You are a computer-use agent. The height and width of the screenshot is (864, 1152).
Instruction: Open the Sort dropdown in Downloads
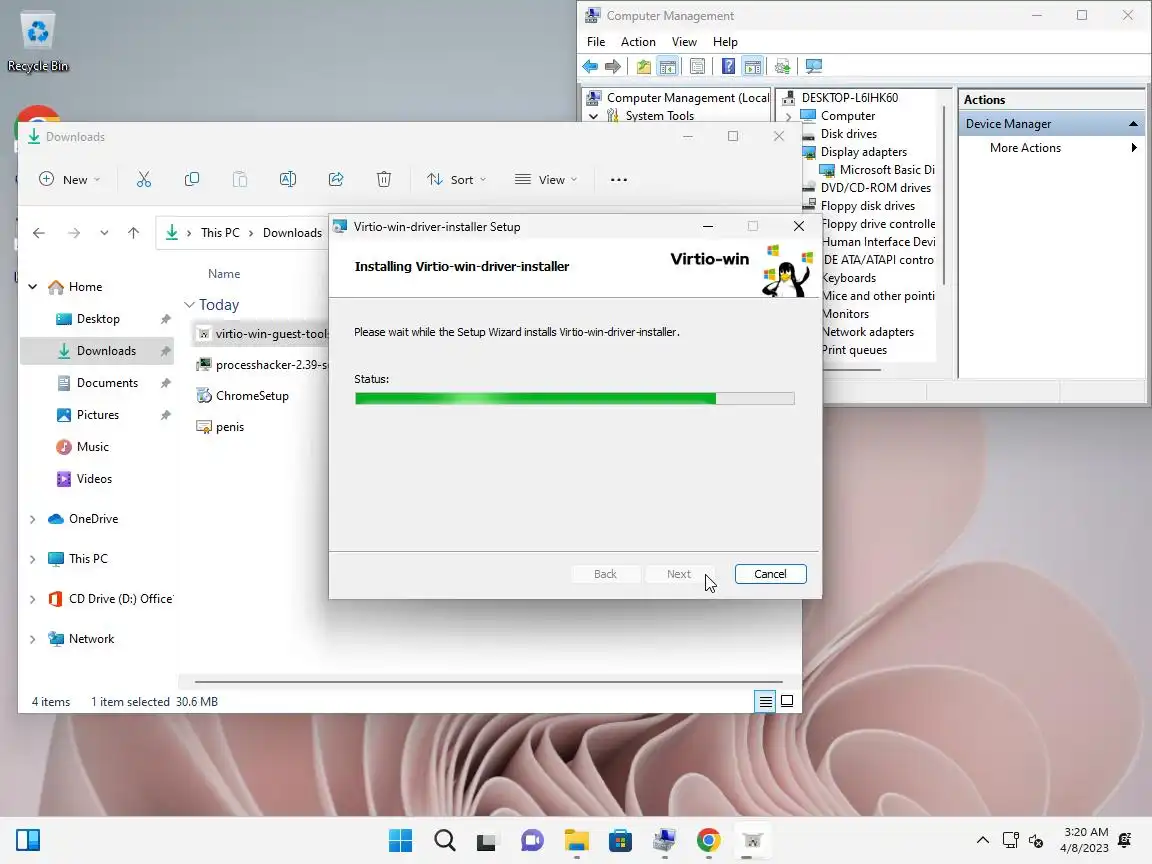point(456,179)
